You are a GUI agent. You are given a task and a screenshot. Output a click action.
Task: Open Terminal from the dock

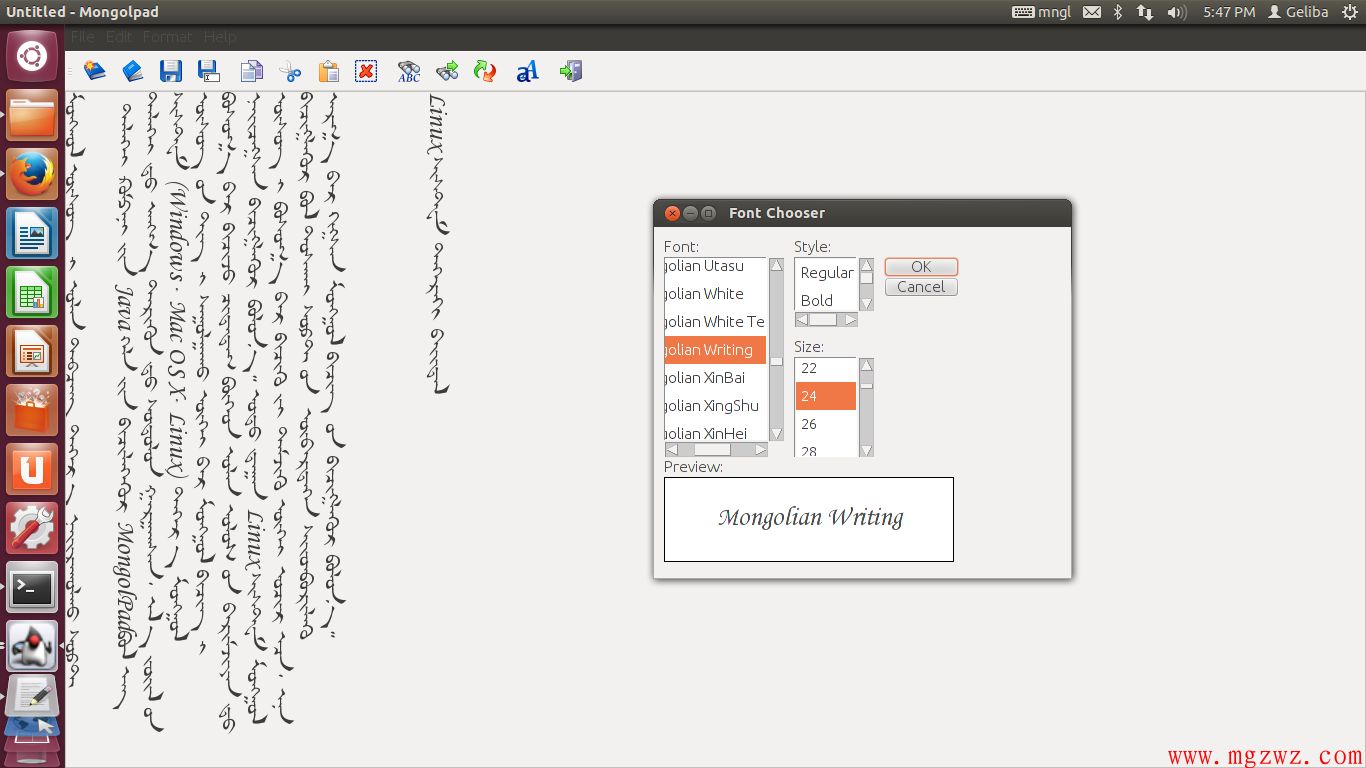point(32,588)
